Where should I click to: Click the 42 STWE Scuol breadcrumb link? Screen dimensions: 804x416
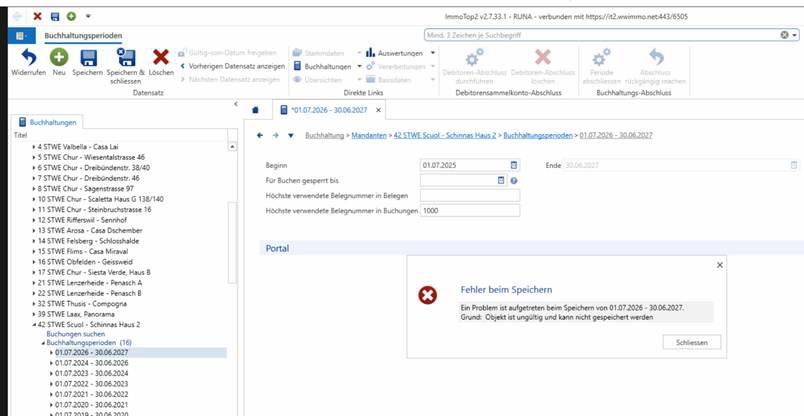[x=445, y=135]
